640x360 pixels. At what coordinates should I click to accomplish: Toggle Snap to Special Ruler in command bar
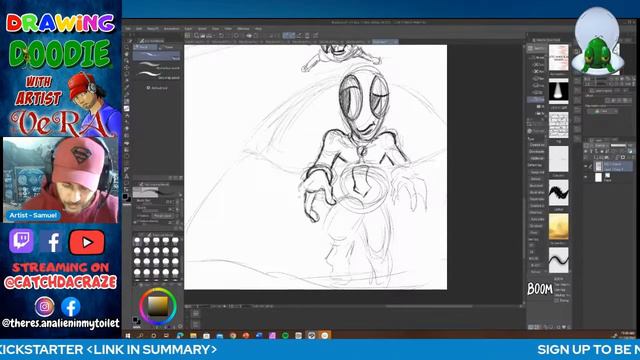click(292, 36)
